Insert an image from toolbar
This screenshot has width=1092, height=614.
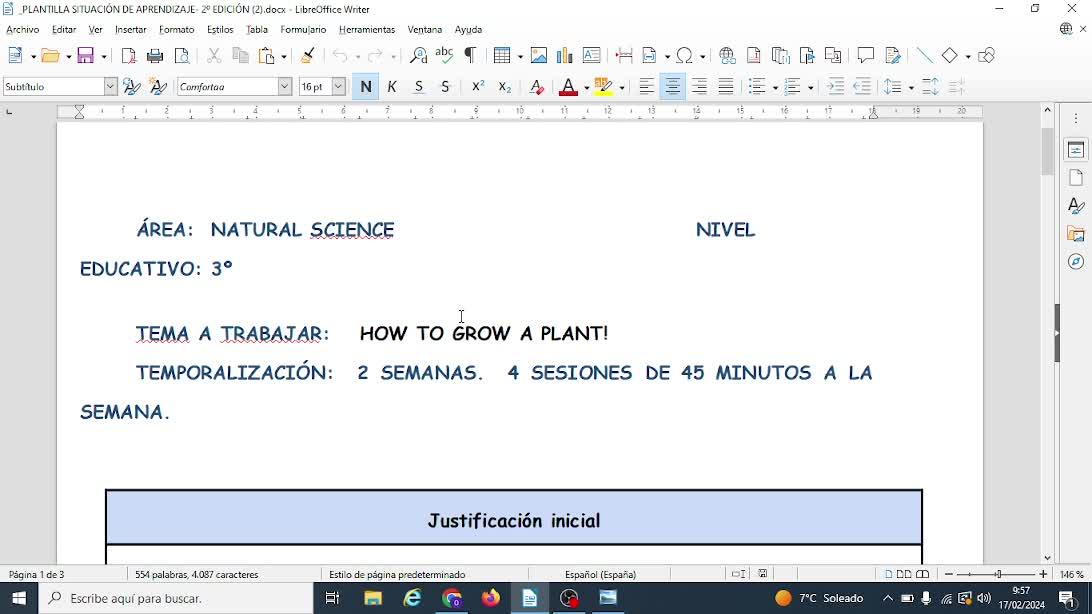pyautogui.click(x=539, y=56)
